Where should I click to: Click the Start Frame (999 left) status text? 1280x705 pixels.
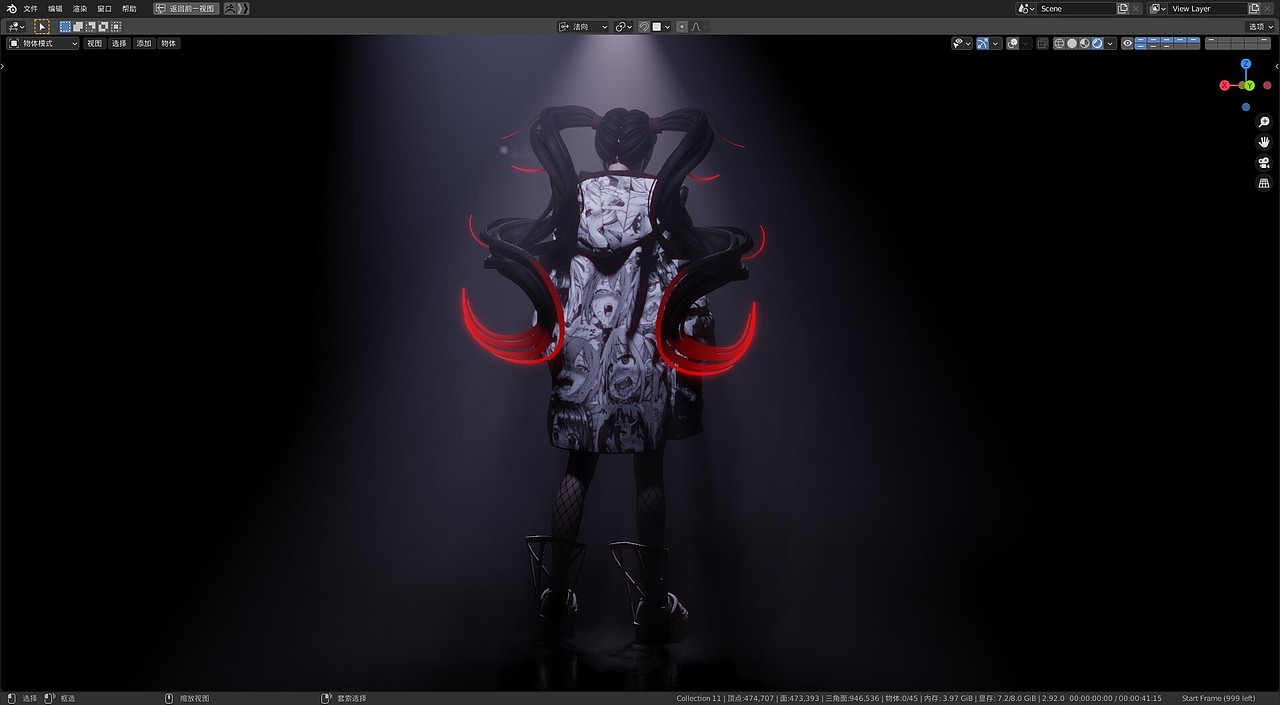(1218, 698)
